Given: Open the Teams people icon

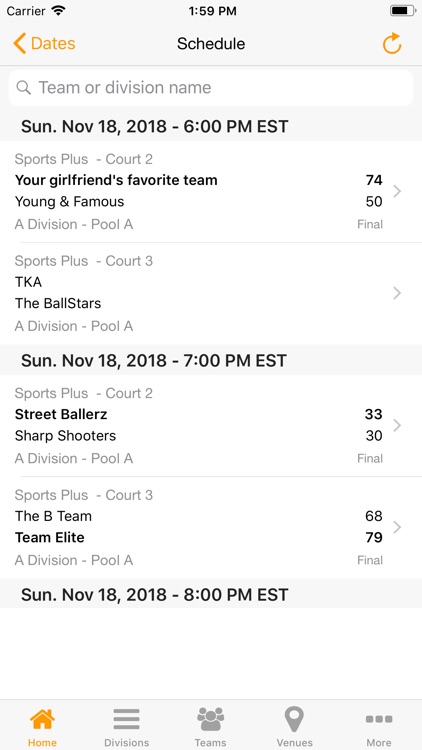Looking at the screenshot, I should 211,719.
